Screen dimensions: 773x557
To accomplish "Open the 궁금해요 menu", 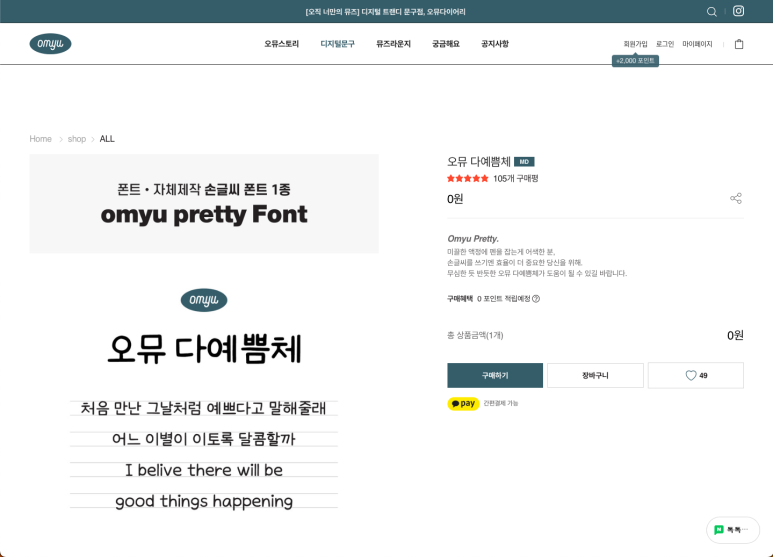I will 446,44.
